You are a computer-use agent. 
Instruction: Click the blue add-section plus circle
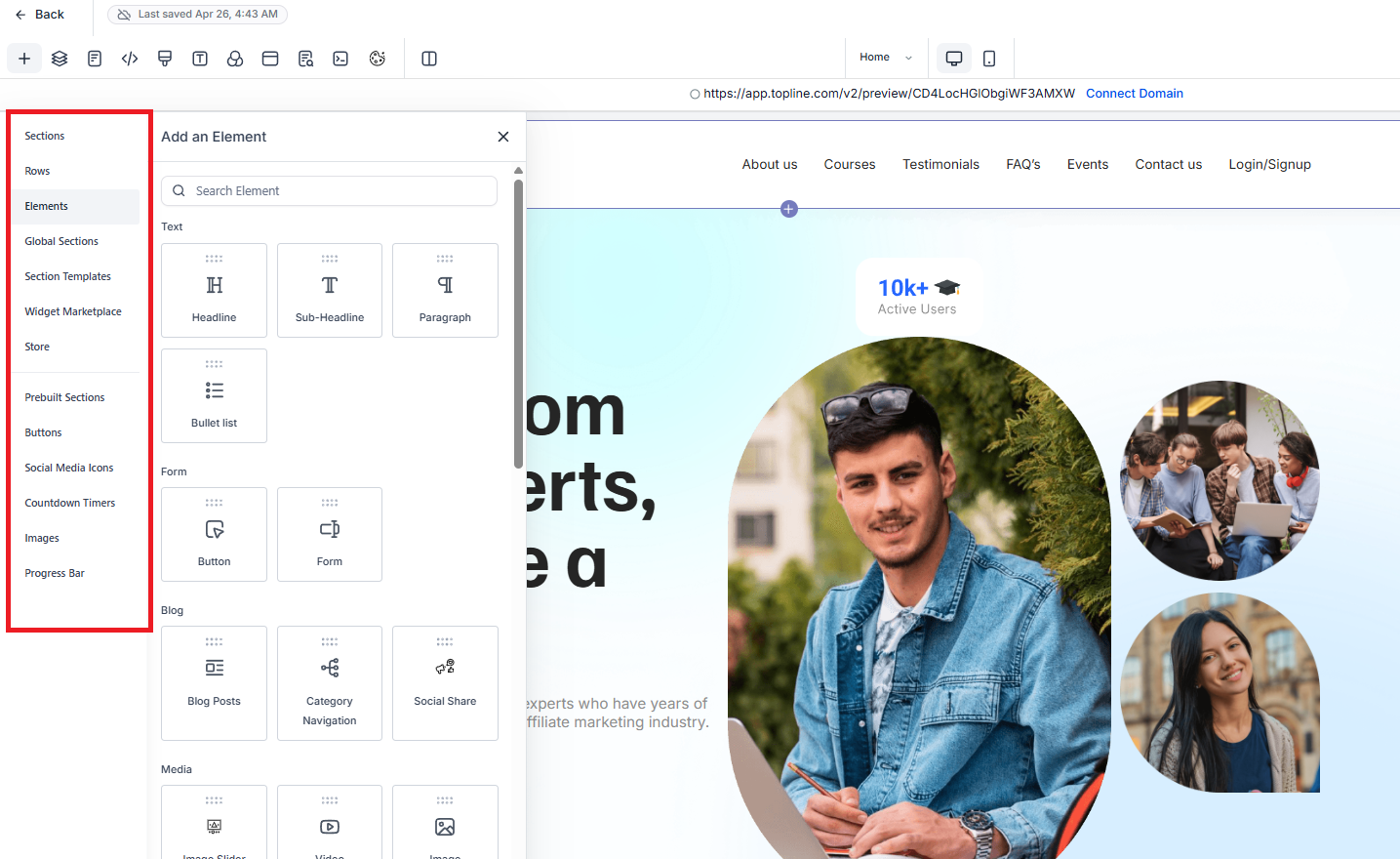[x=789, y=209]
